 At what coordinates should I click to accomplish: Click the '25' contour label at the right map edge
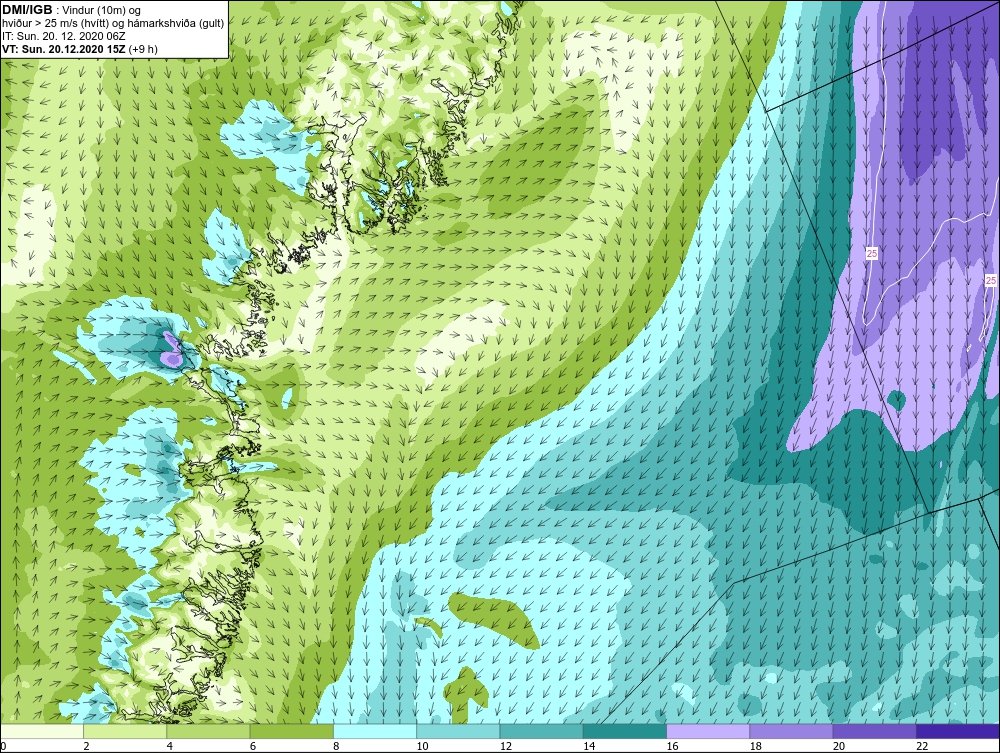click(990, 281)
